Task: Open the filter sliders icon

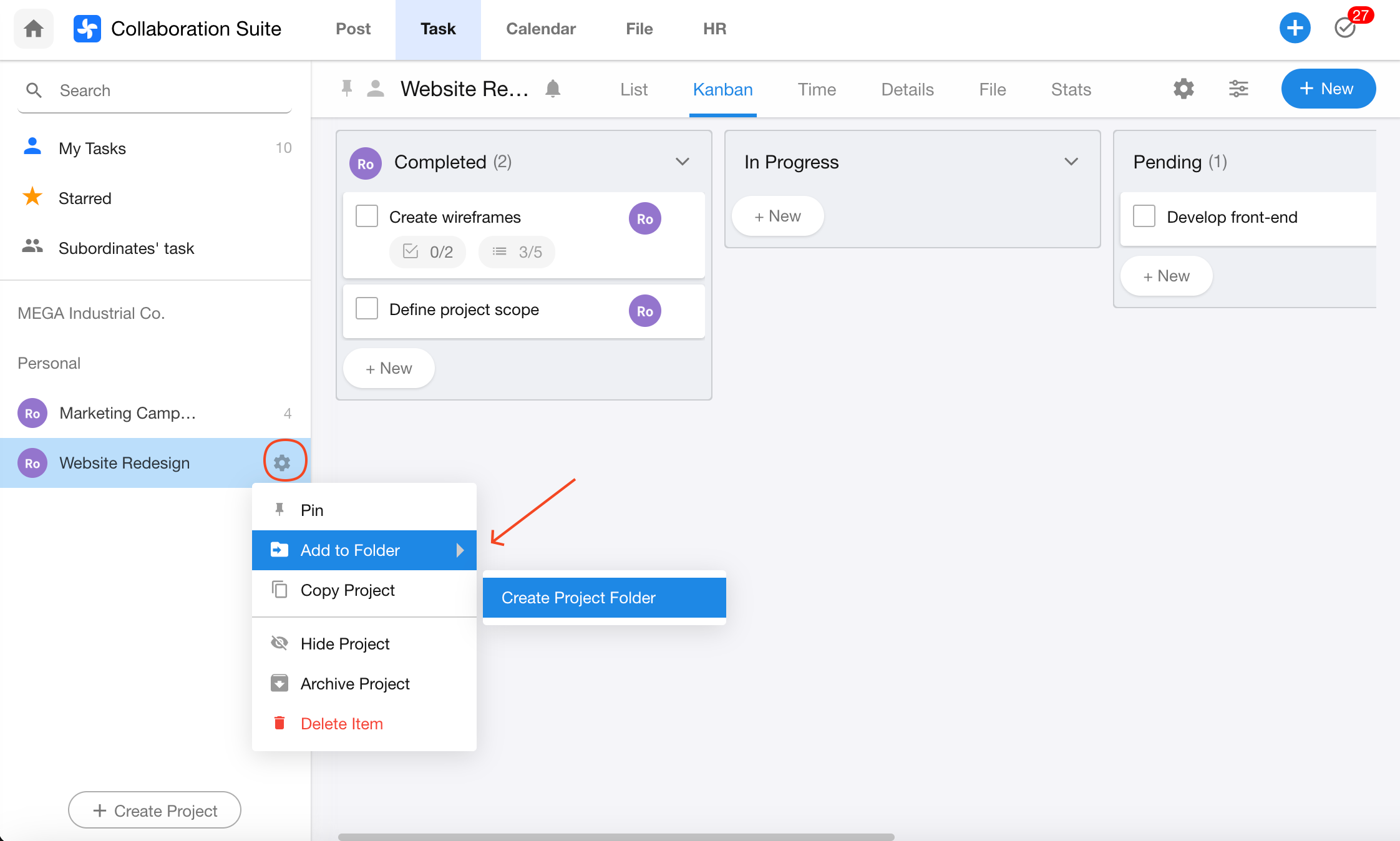Action: [x=1238, y=89]
